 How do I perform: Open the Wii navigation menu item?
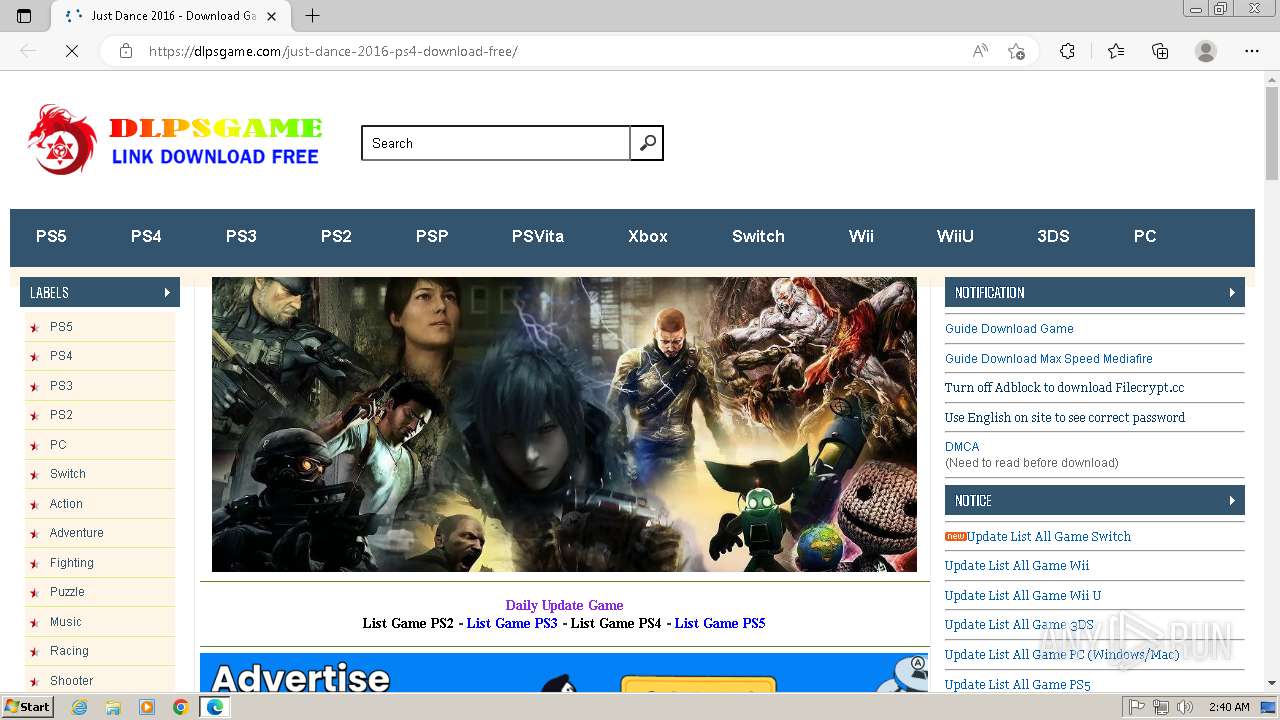861,237
